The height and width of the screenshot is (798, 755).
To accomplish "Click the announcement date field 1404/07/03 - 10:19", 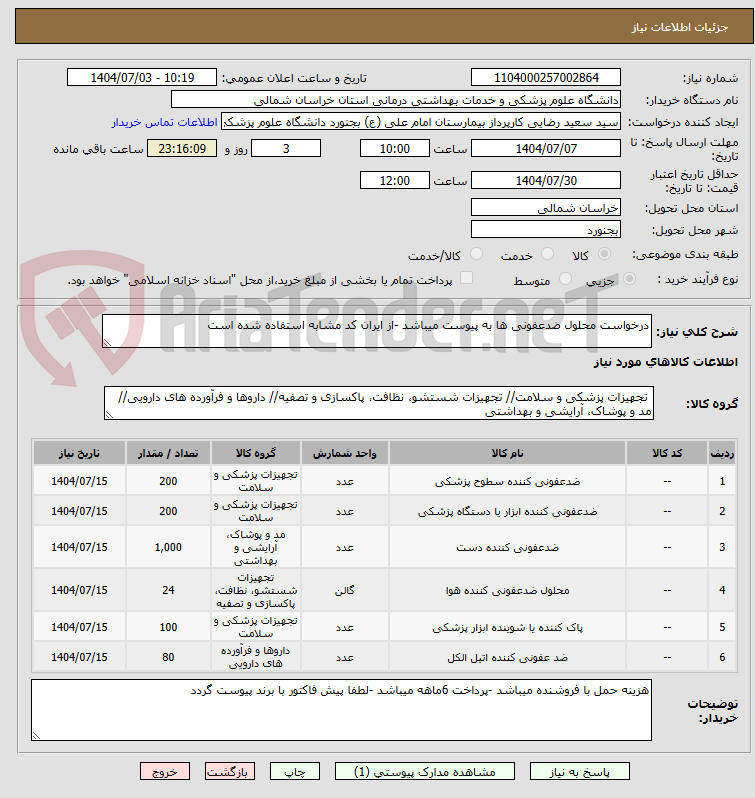I will [x=142, y=77].
